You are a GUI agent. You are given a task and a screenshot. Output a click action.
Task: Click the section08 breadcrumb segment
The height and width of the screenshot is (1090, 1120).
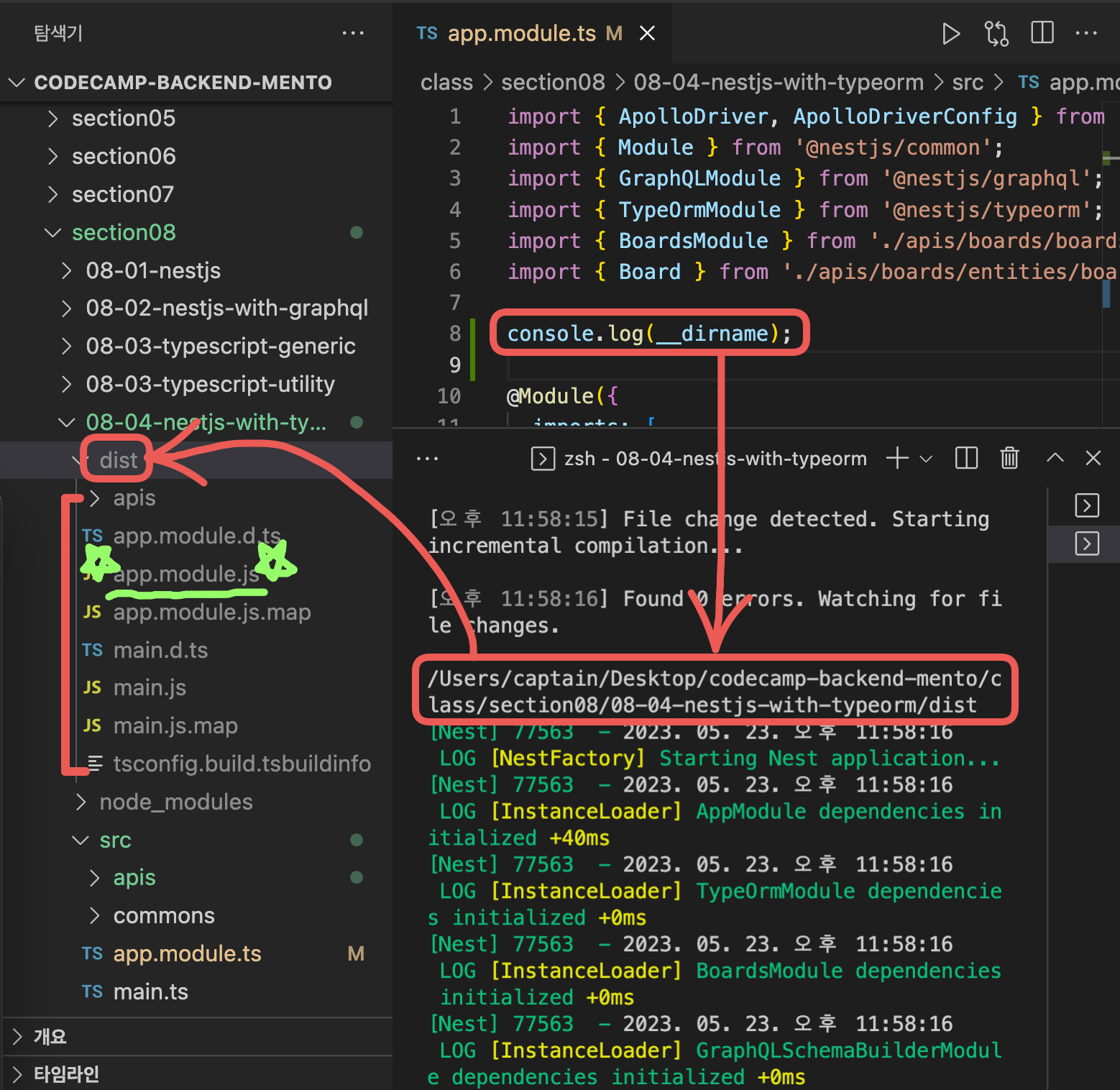553,82
